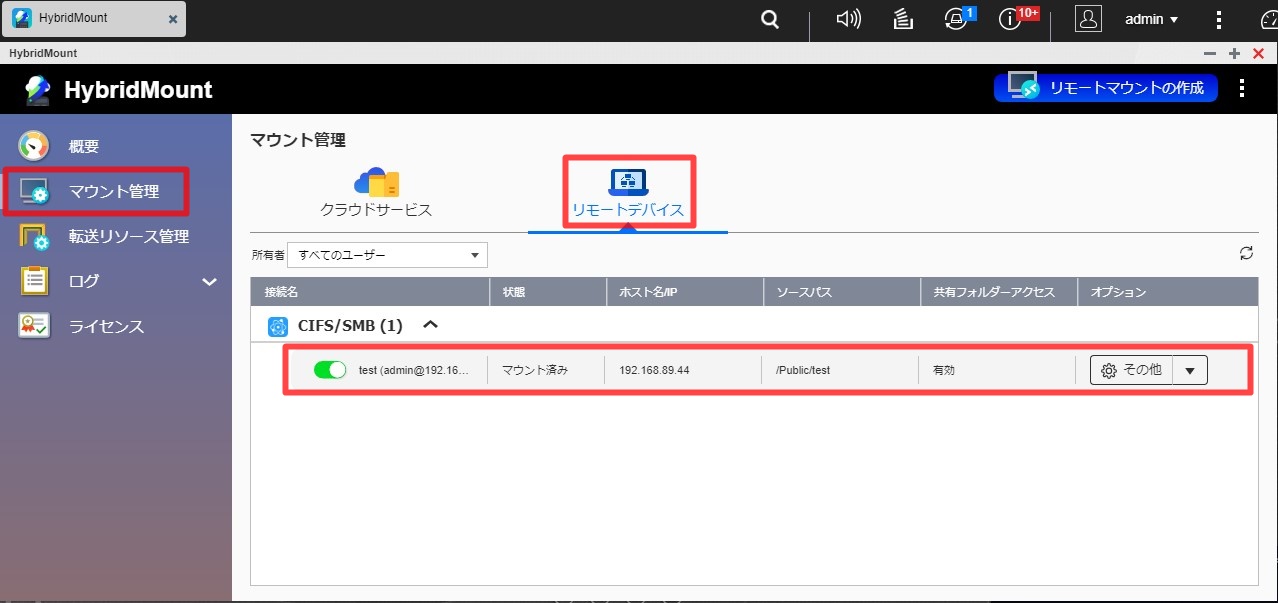Open ログ in sidebar
1278x603 pixels.
tap(84, 282)
